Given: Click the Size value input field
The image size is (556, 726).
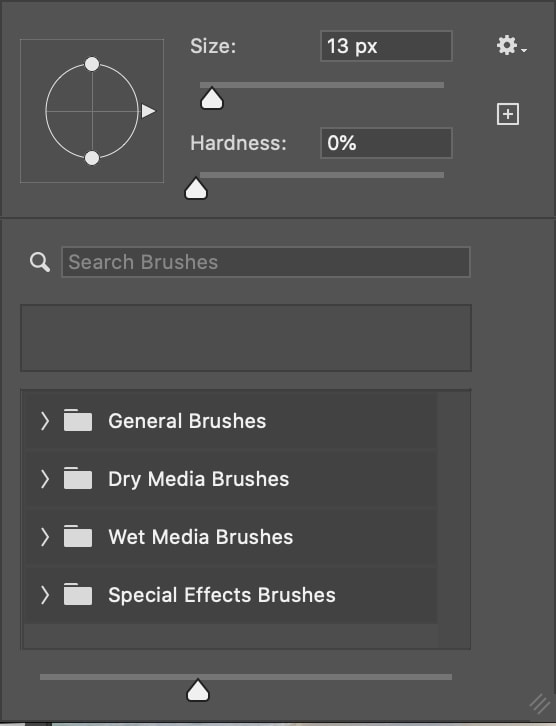Looking at the screenshot, I should [386, 46].
